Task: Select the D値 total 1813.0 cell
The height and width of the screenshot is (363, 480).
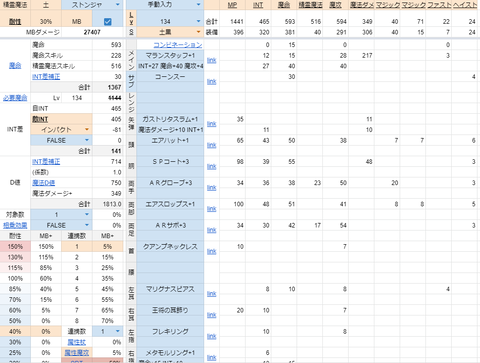Action: point(108,204)
